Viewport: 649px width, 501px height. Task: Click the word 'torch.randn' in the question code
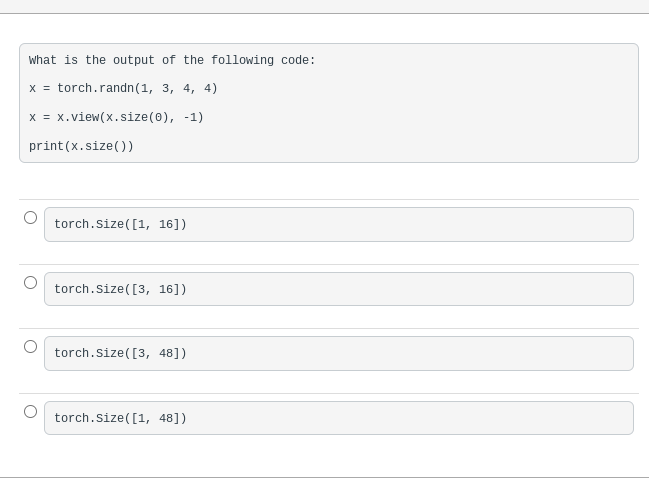(96, 89)
